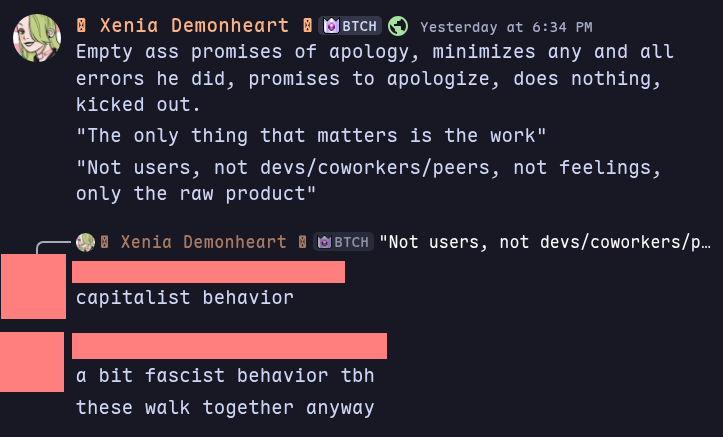The width and height of the screenshot is (723, 437).
Task: Click the redacted username above "capitalist behavior"
Action: coord(208,271)
